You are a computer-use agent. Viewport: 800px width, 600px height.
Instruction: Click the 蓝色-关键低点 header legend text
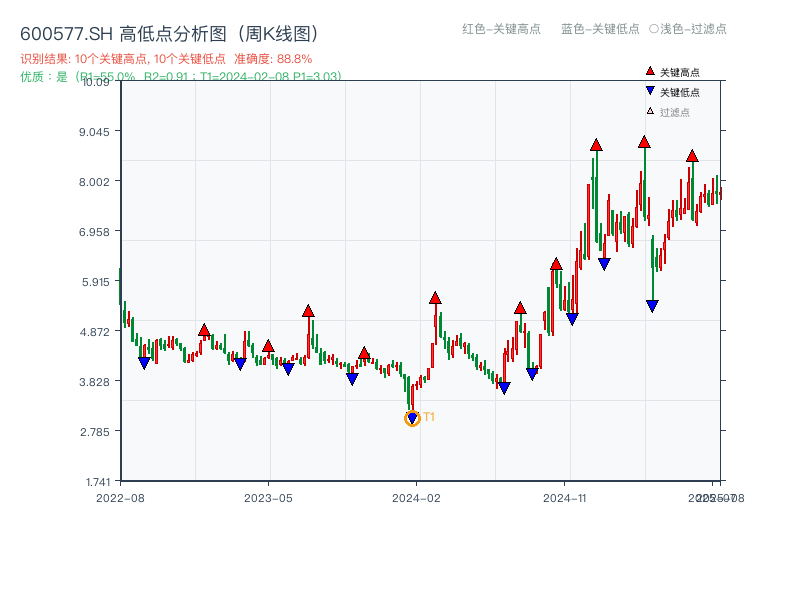coord(600,29)
